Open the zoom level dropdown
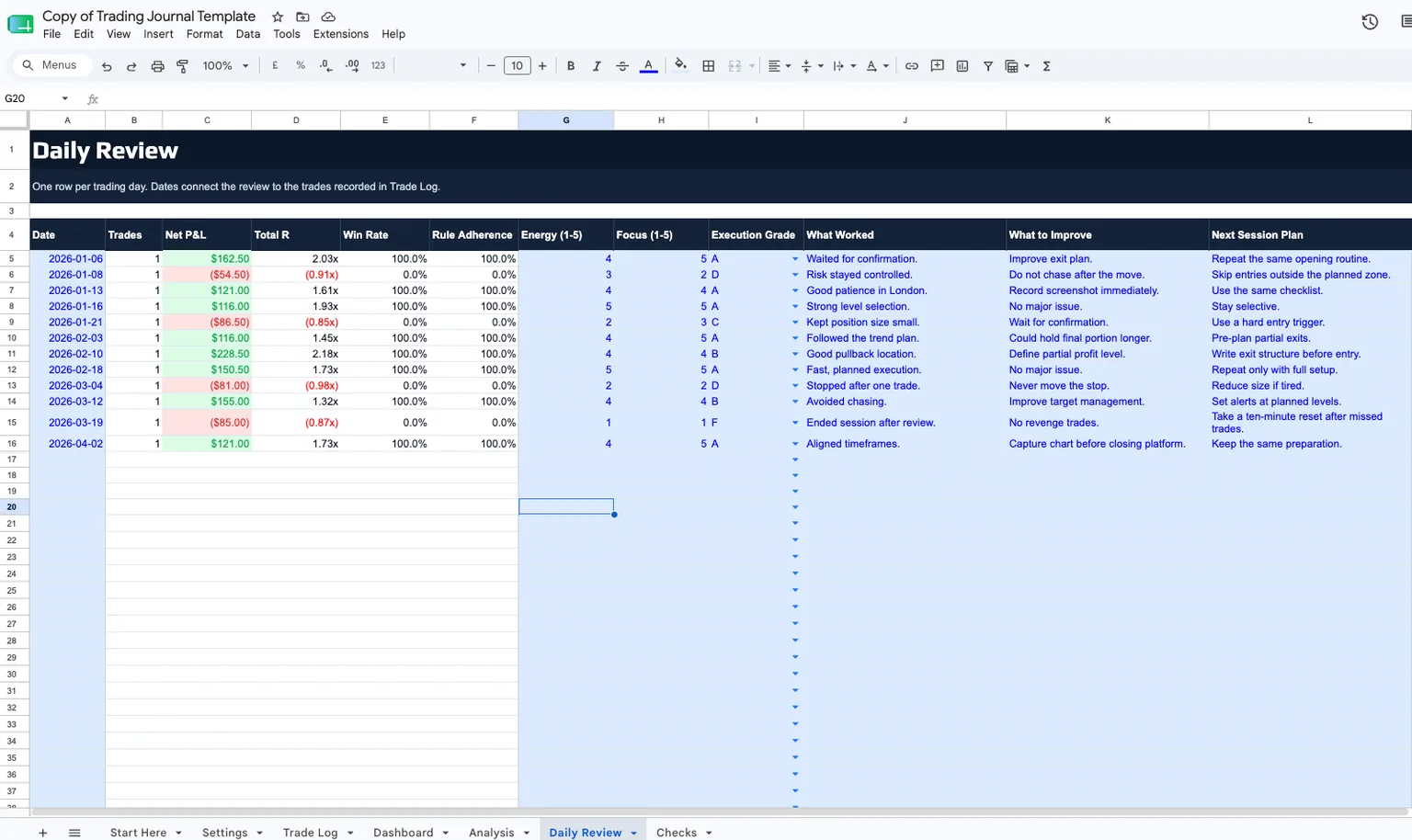This screenshot has width=1412, height=840. click(x=225, y=66)
